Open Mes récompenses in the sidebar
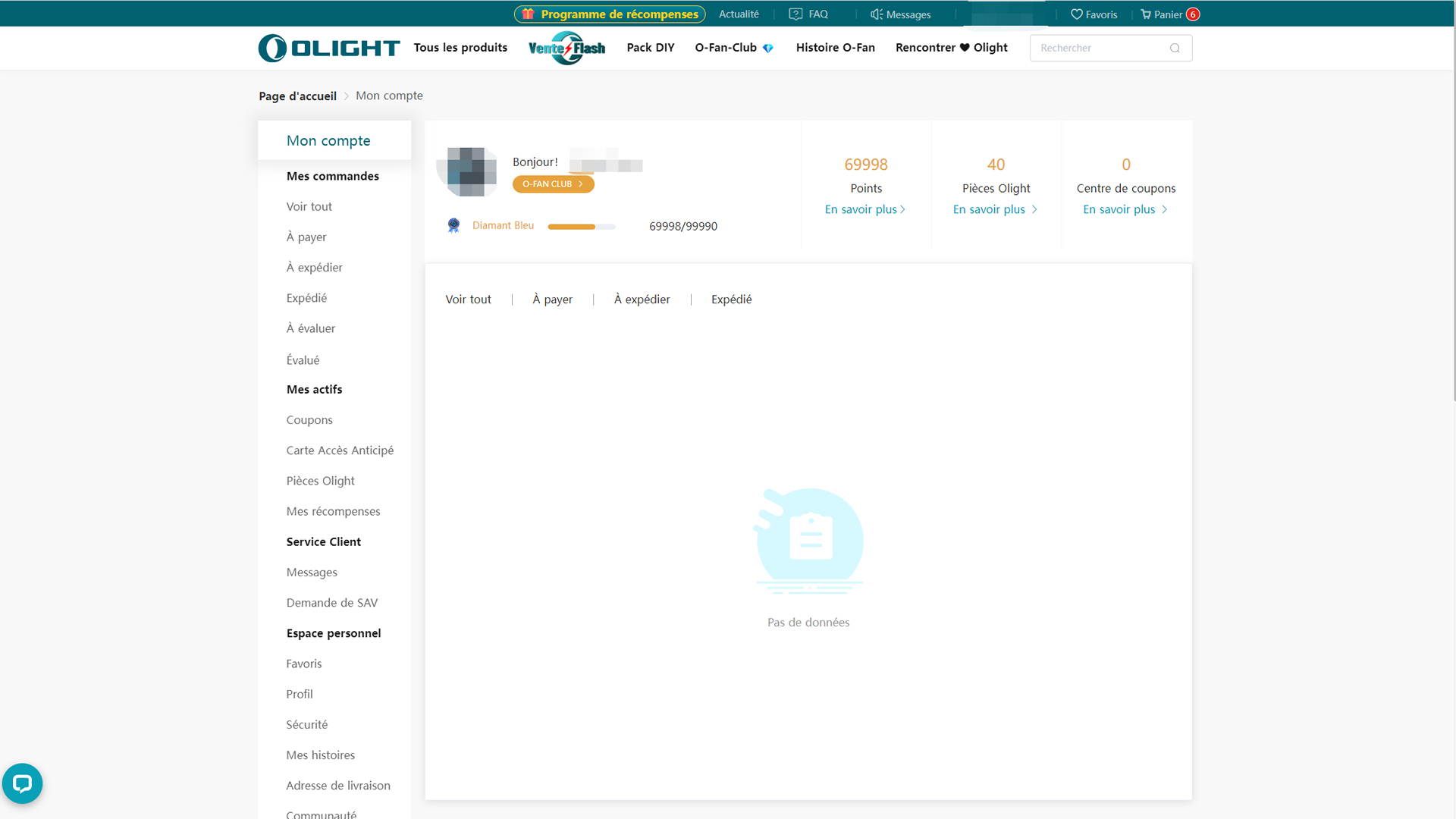The image size is (1456, 819). pyautogui.click(x=333, y=511)
